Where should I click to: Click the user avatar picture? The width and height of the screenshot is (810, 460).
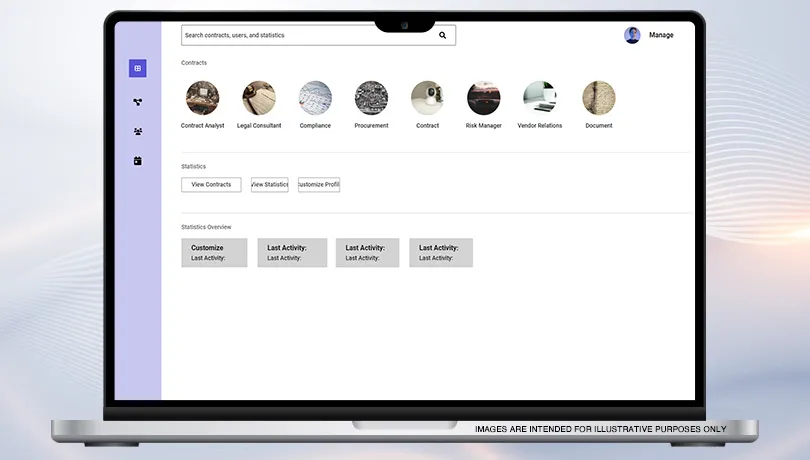pos(632,35)
